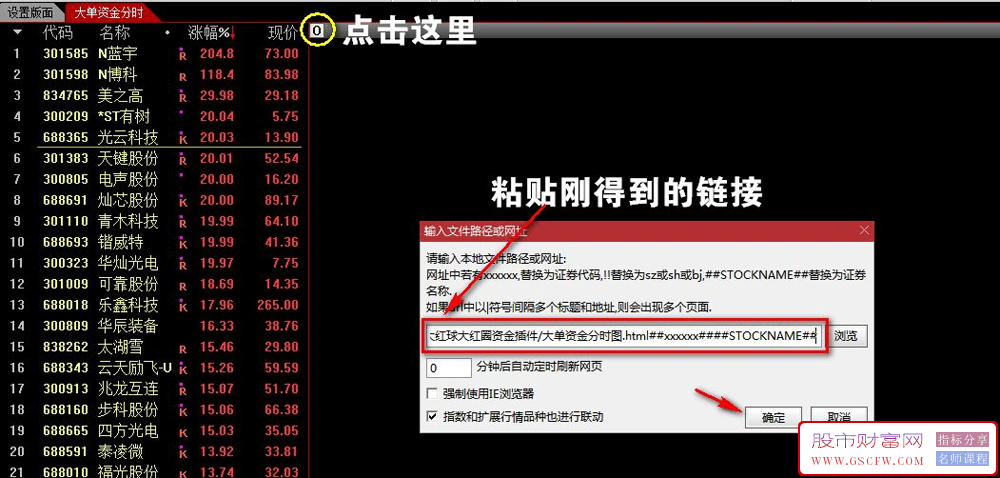Select stock 300809 华辰装备

[154, 326]
